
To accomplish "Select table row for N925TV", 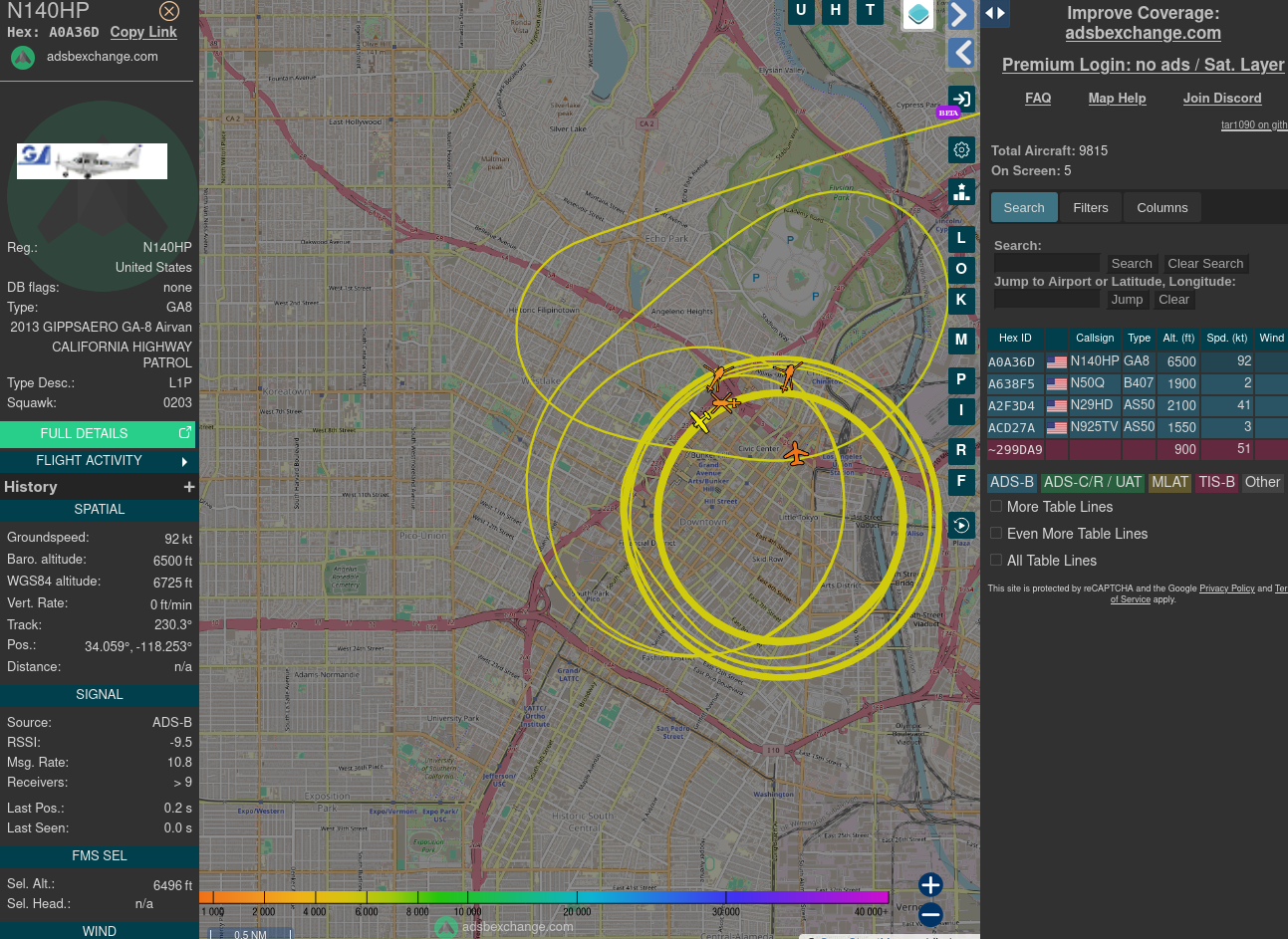I will (x=1137, y=427).
